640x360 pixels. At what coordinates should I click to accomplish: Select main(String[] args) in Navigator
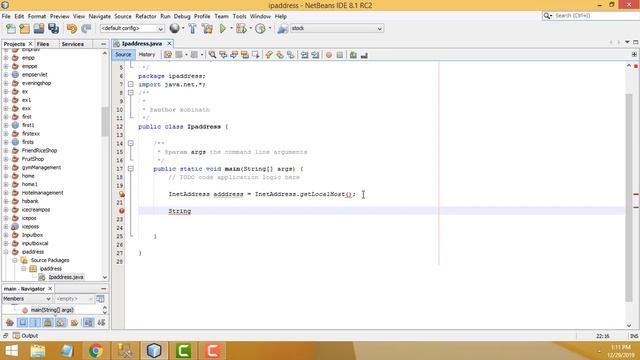point(52,310)
